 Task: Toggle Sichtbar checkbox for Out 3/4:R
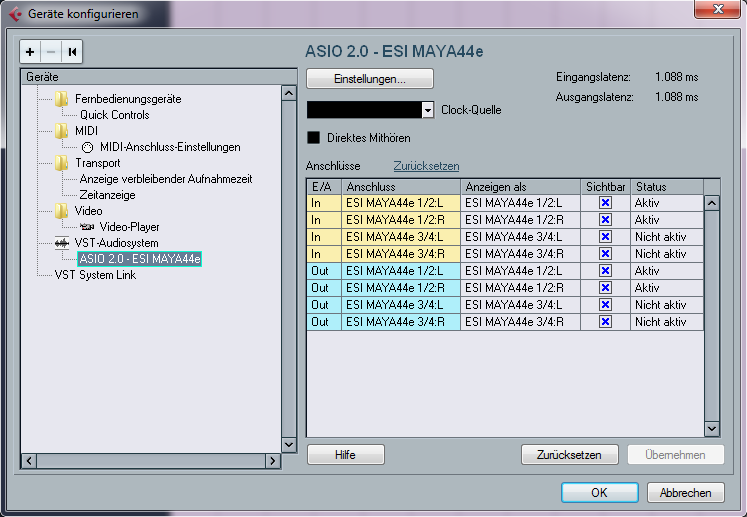605,322
